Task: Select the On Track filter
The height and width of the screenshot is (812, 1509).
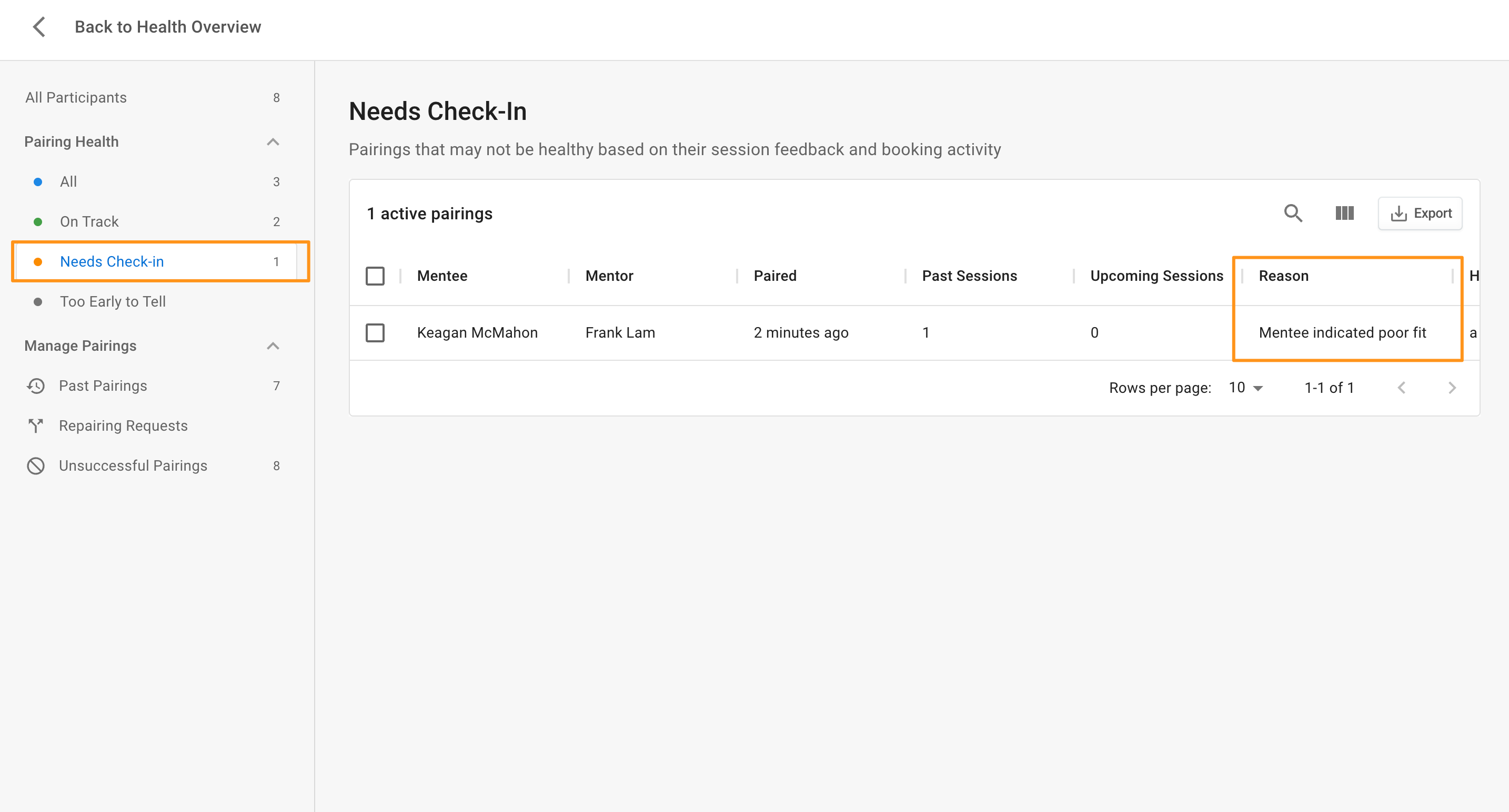Action: 156,221
